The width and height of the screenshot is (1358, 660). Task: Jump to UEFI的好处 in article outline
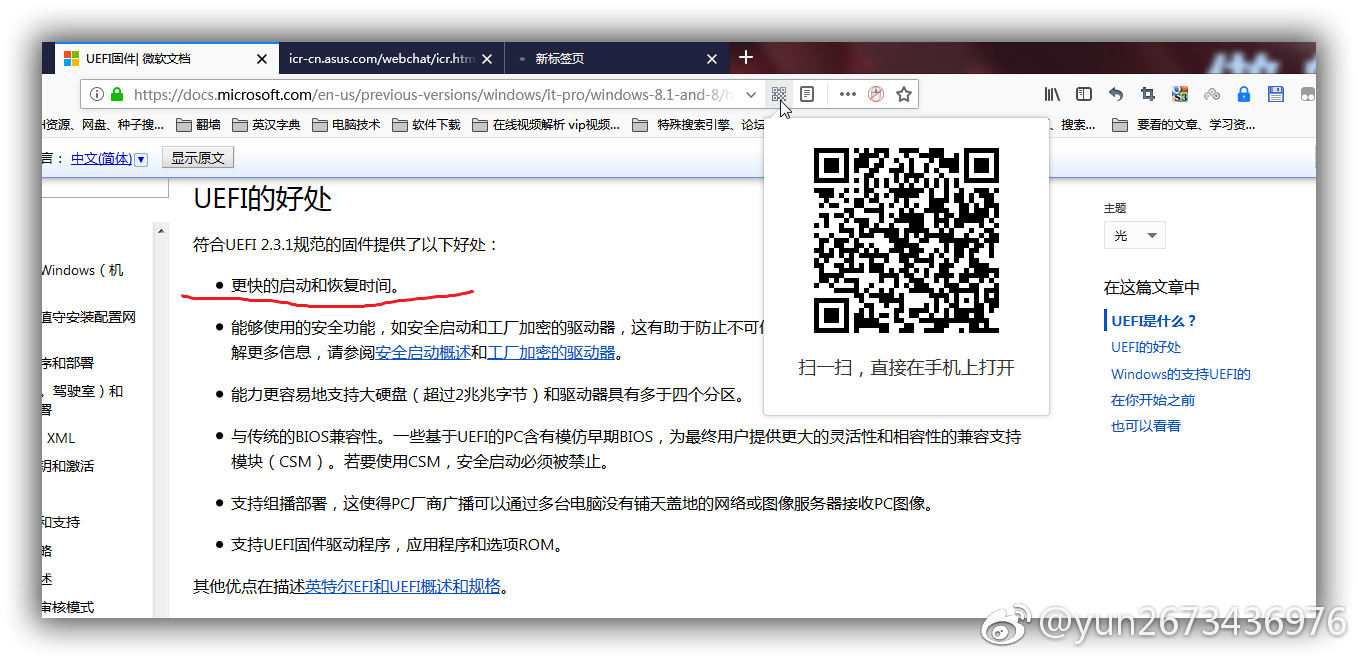tap(1146, 347)
